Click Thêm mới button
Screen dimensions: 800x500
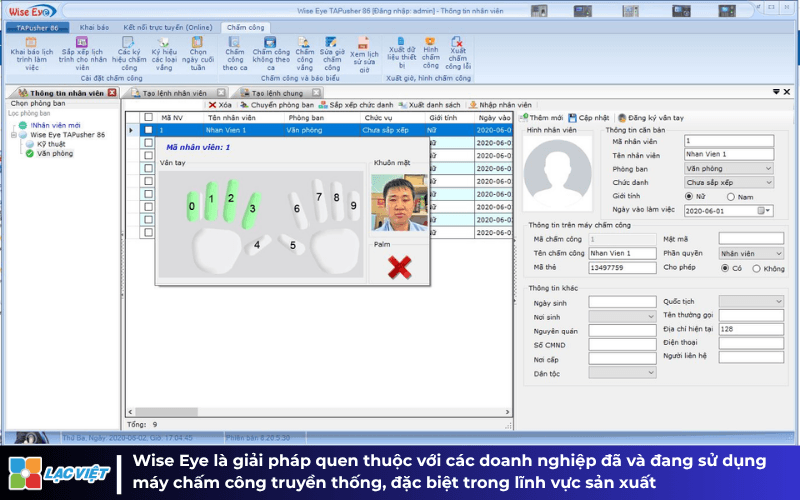coord(541,117)
